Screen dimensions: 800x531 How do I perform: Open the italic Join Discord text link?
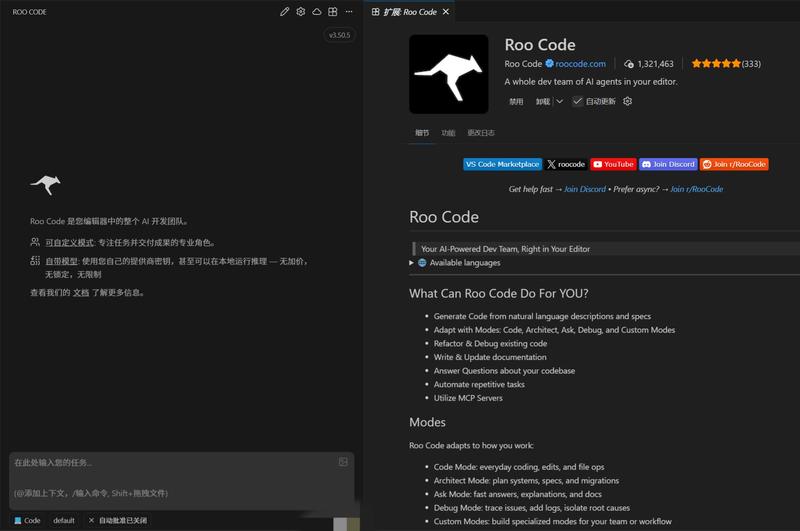click(x=585, y=189)
